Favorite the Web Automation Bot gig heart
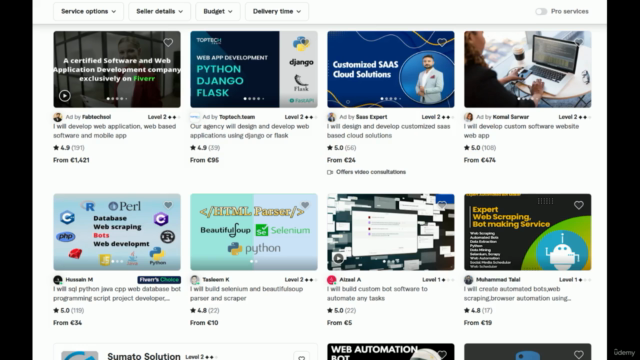 [442, 354]
